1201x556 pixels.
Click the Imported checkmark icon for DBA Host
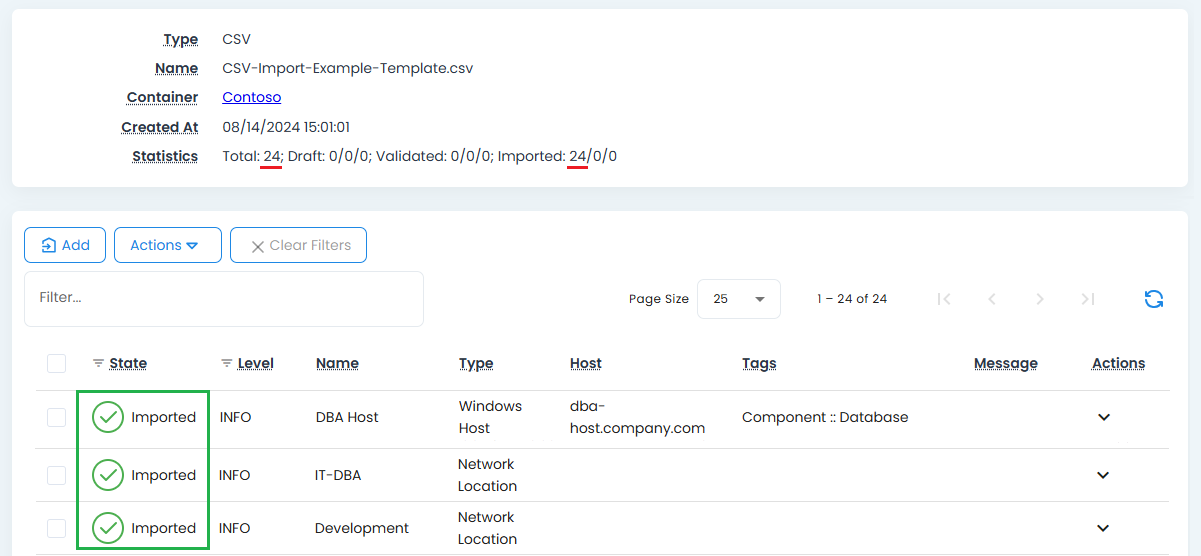(108, 418)
